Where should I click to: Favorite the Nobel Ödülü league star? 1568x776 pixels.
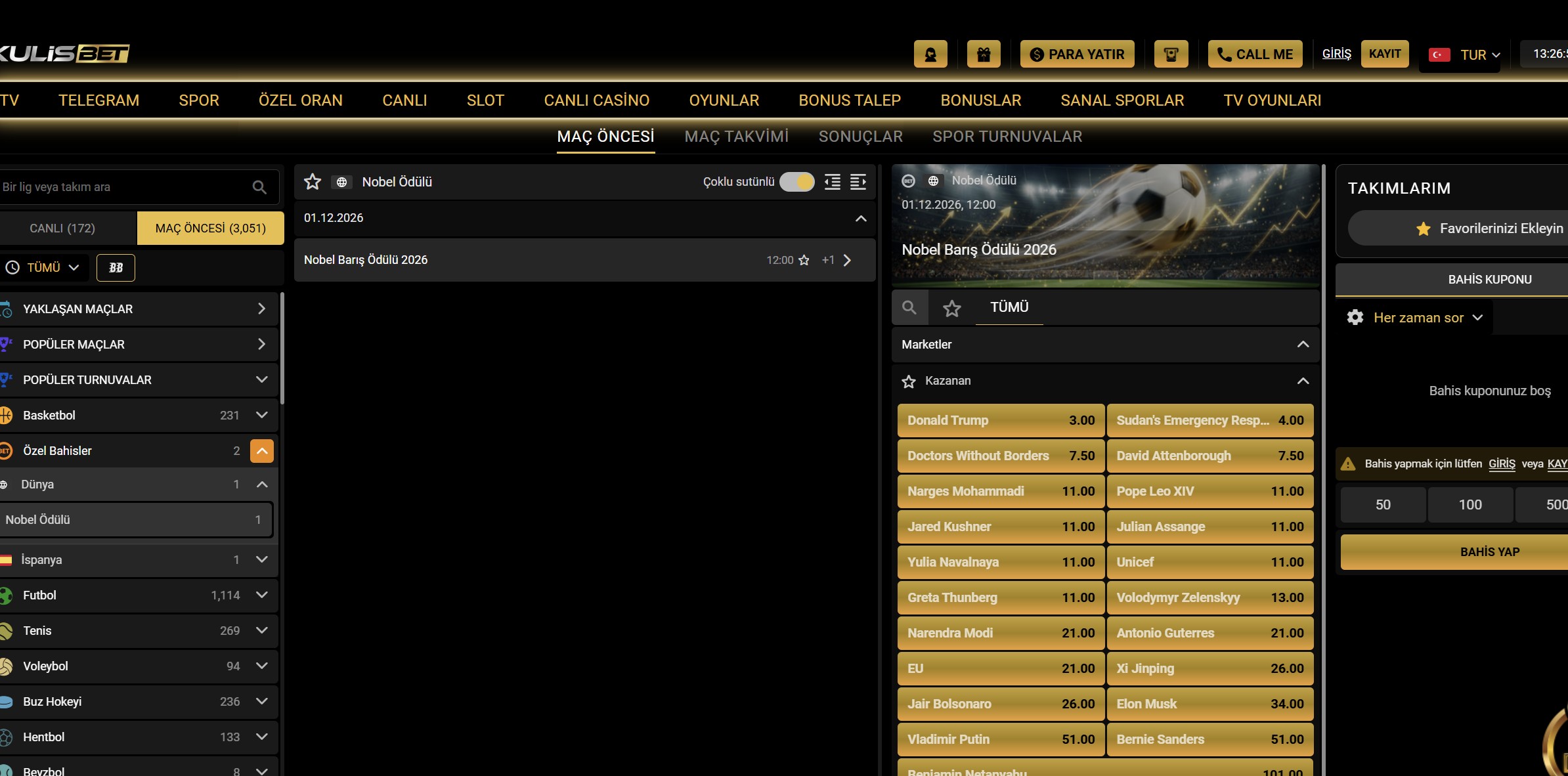(x=313, y=182)
